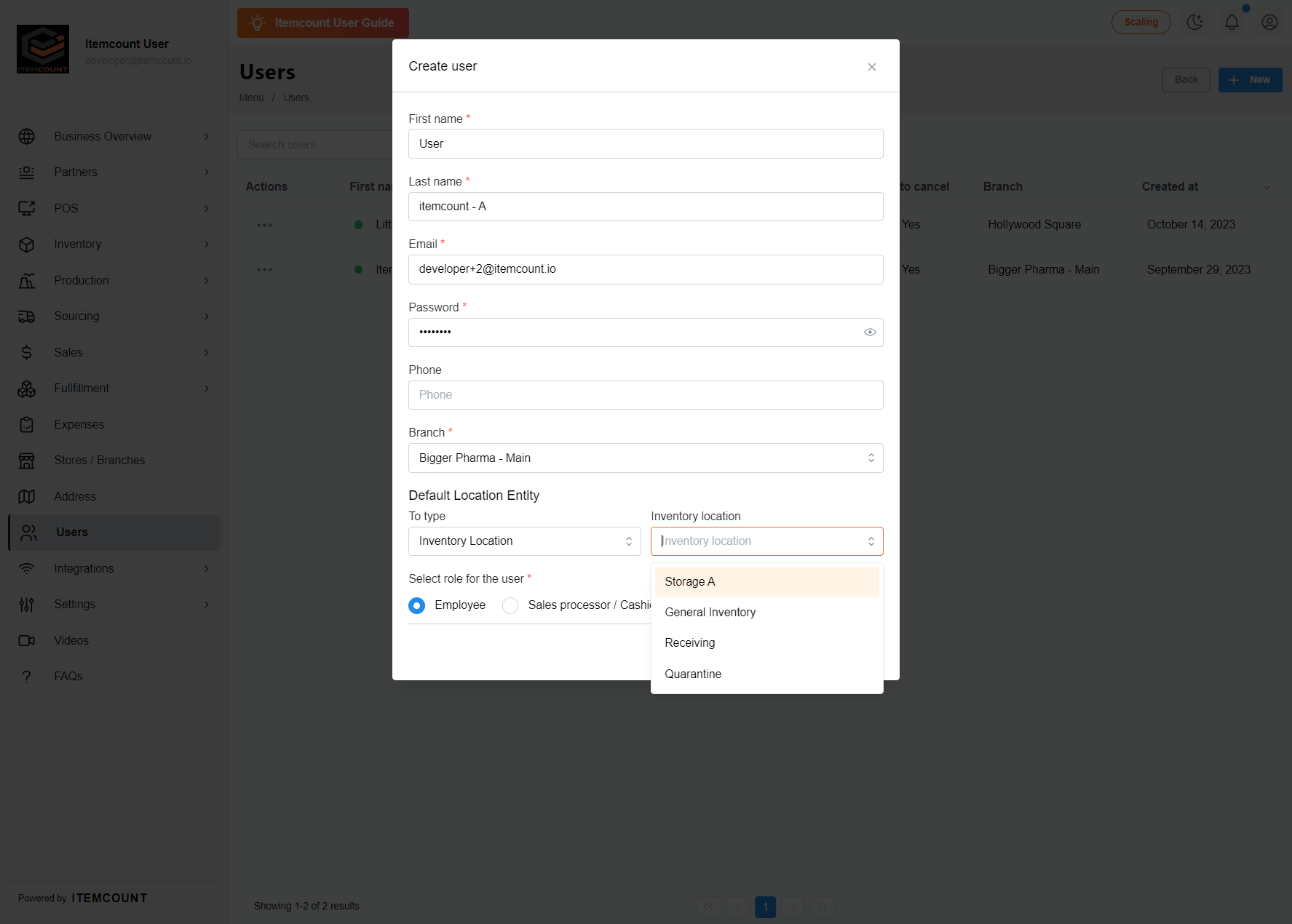Select the Employee role radio button
This screenshot has height=924, width=1292.
click(x=416, y=605)
